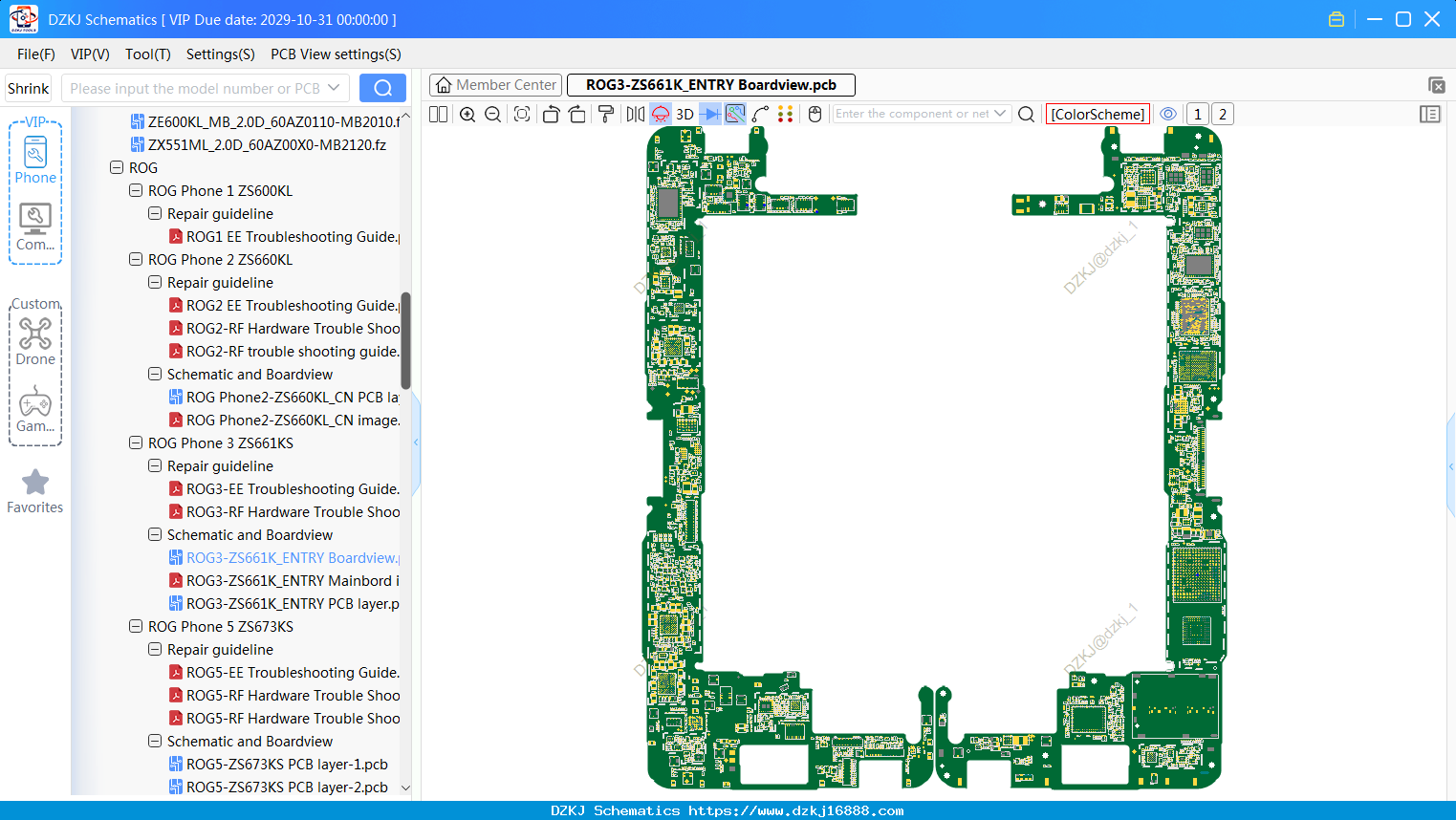The height and width of the screenshot is (820, 1456).
Task: Open the ColorScheme settings
Action: point(1097,114)
